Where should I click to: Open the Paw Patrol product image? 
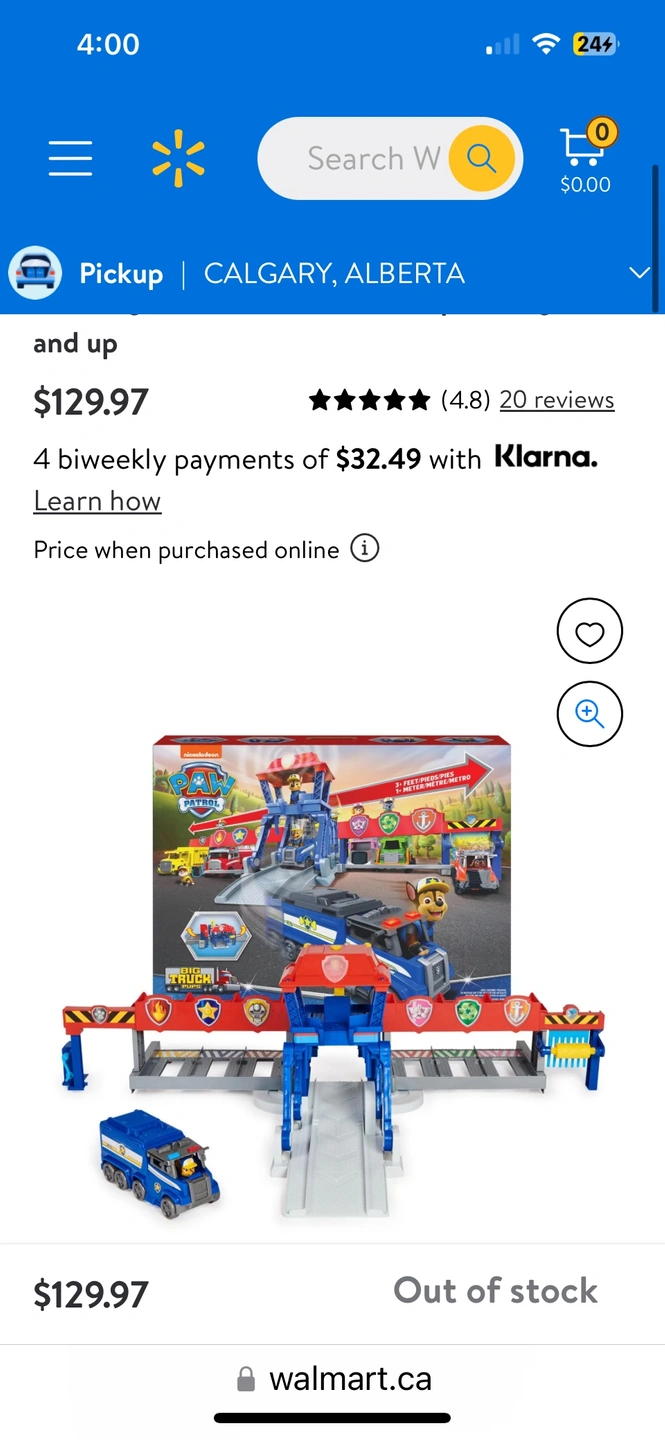click(333, 975)
